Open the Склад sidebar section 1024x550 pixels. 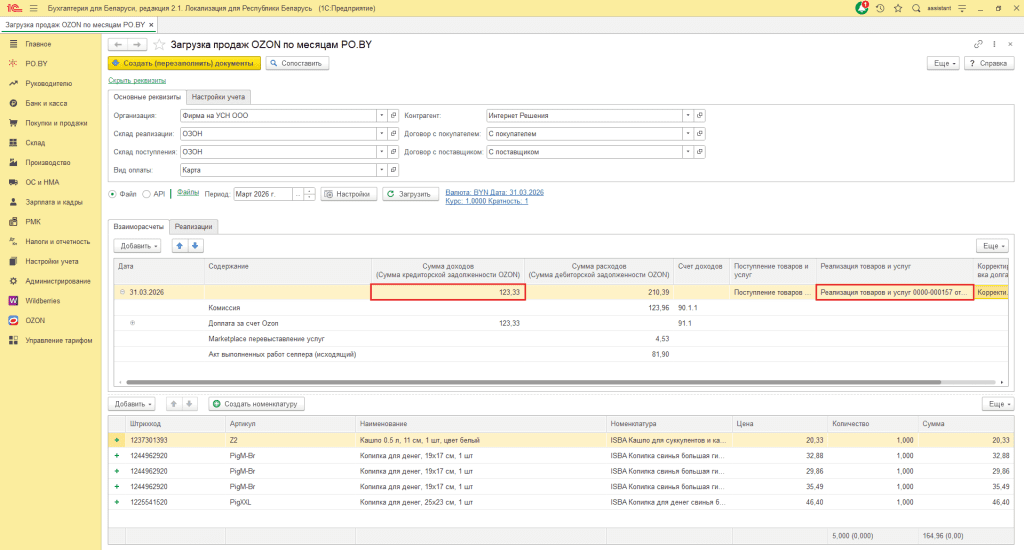click(x=35, y=142)
